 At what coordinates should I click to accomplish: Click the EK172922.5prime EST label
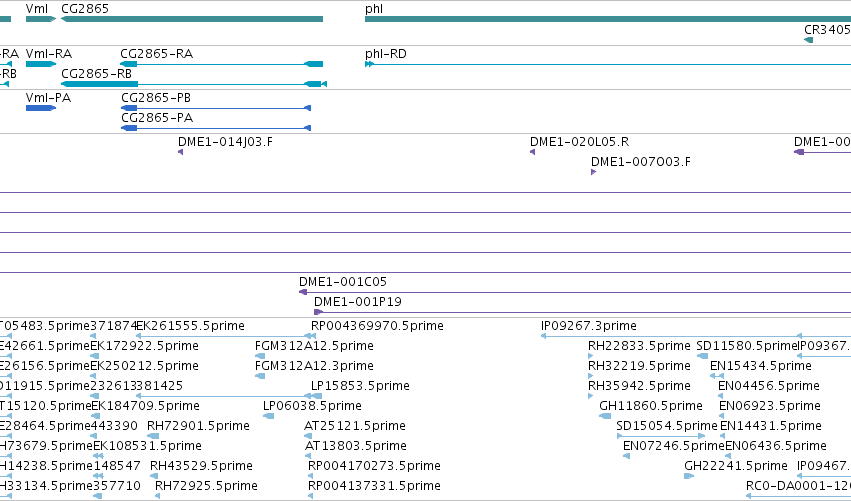pyautogui.click(x=144, y=346)
